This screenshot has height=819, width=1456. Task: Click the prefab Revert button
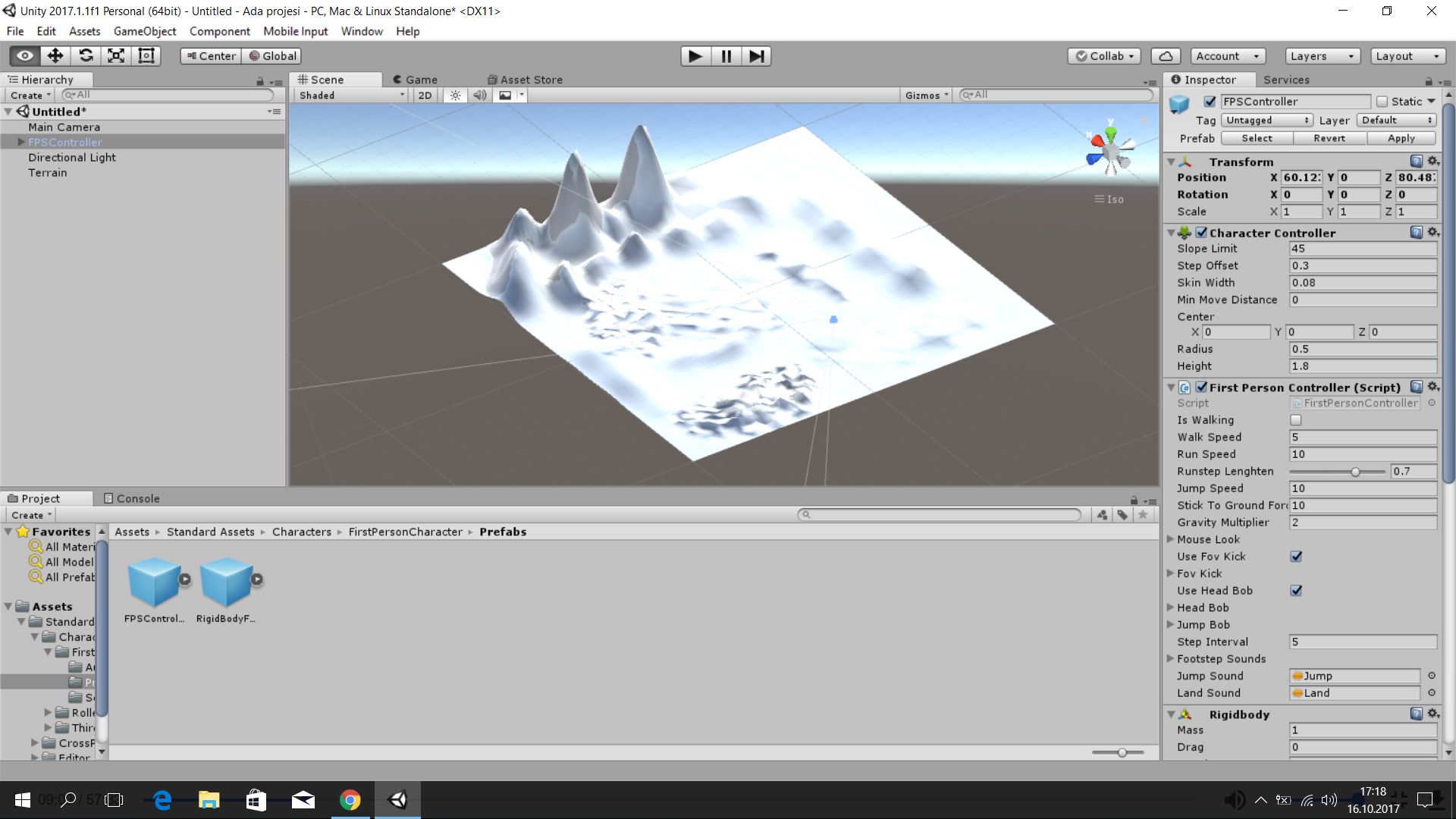(x=1329, y=138)
